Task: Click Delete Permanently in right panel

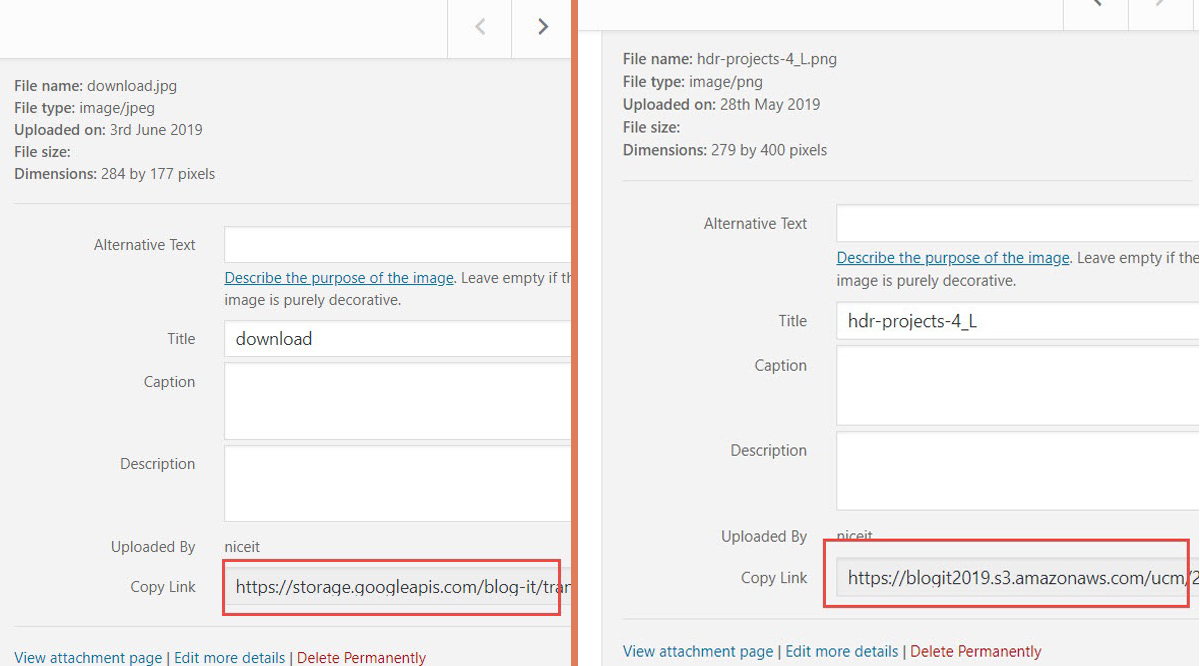Action: point(976,651)
